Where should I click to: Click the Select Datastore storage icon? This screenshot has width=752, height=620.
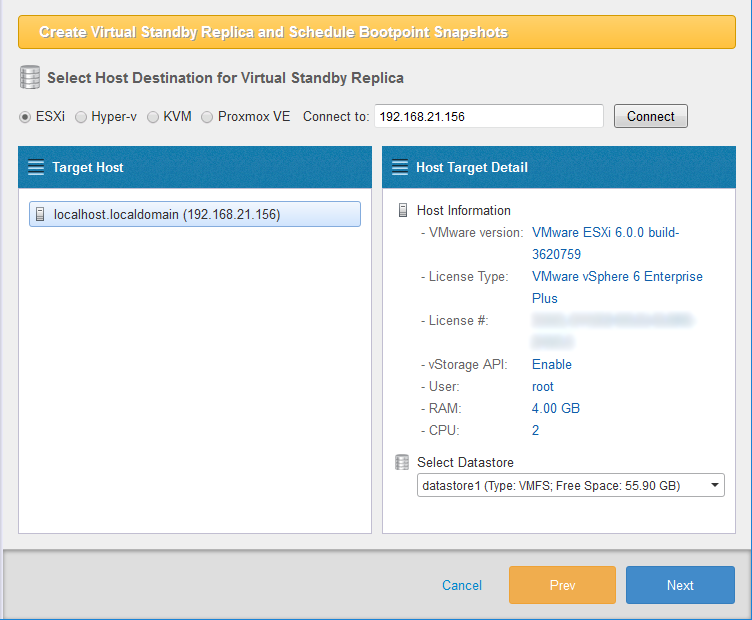coord(402,462)
